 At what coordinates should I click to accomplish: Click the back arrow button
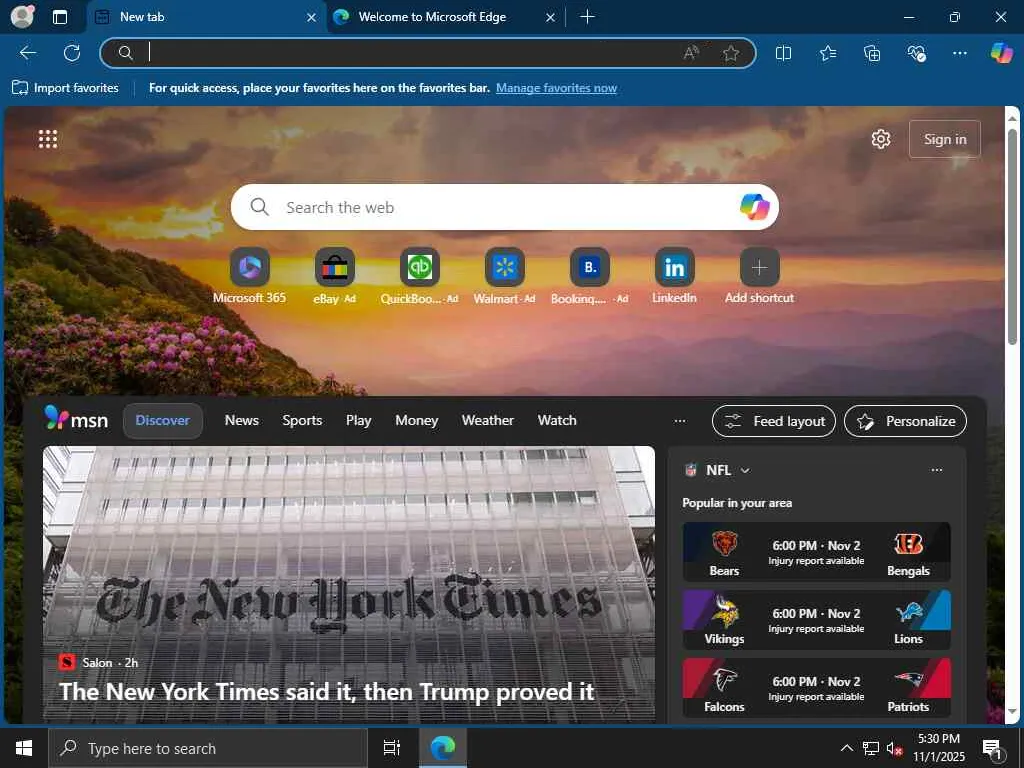(28, 53)
